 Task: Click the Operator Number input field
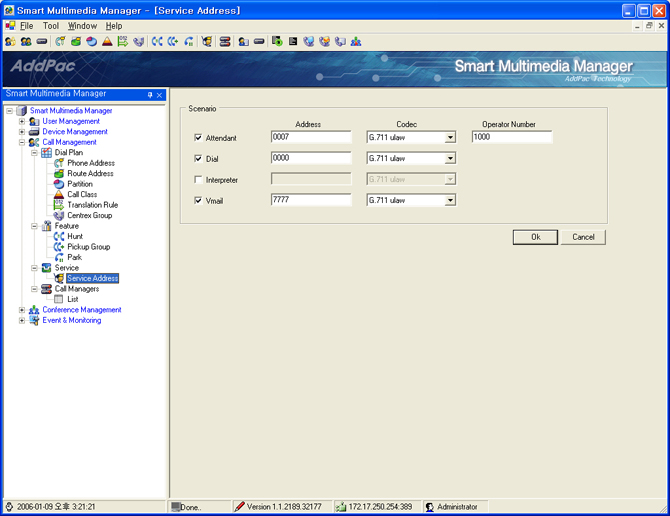pyautogui.click(x=512, y=137)
